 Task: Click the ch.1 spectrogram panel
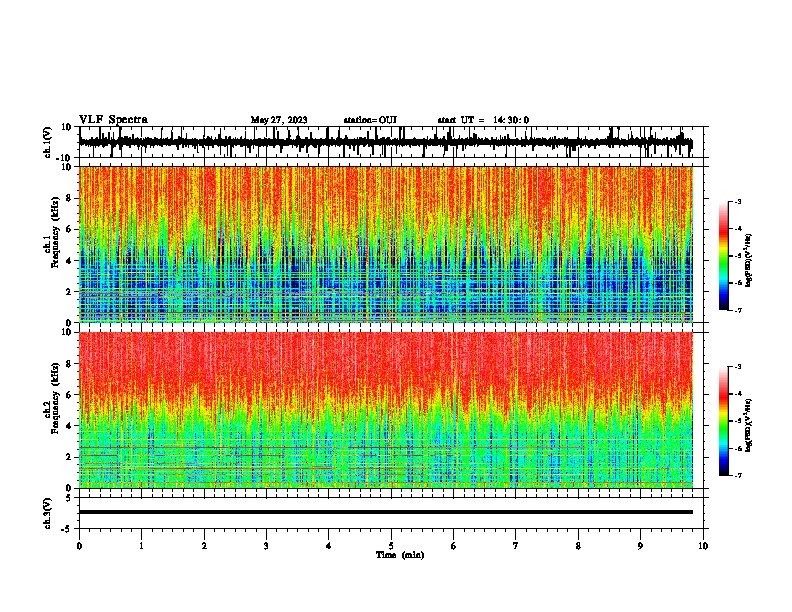[x=386, y=244]
